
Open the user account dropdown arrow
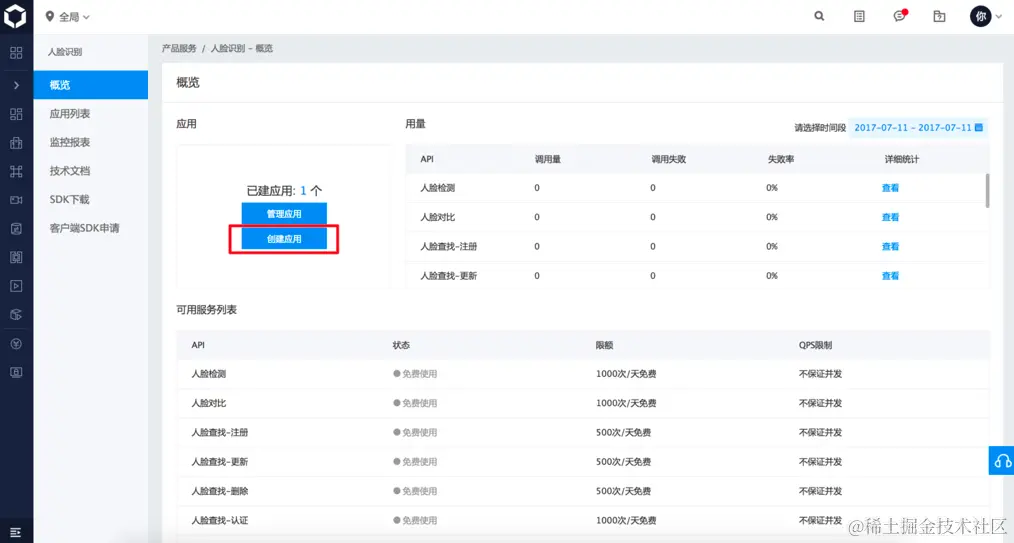(998, 17)
